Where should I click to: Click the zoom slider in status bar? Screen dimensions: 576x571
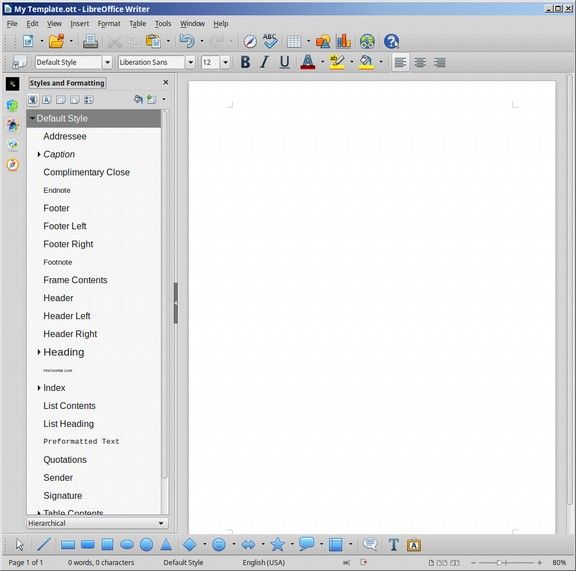[x=507, y=563]
